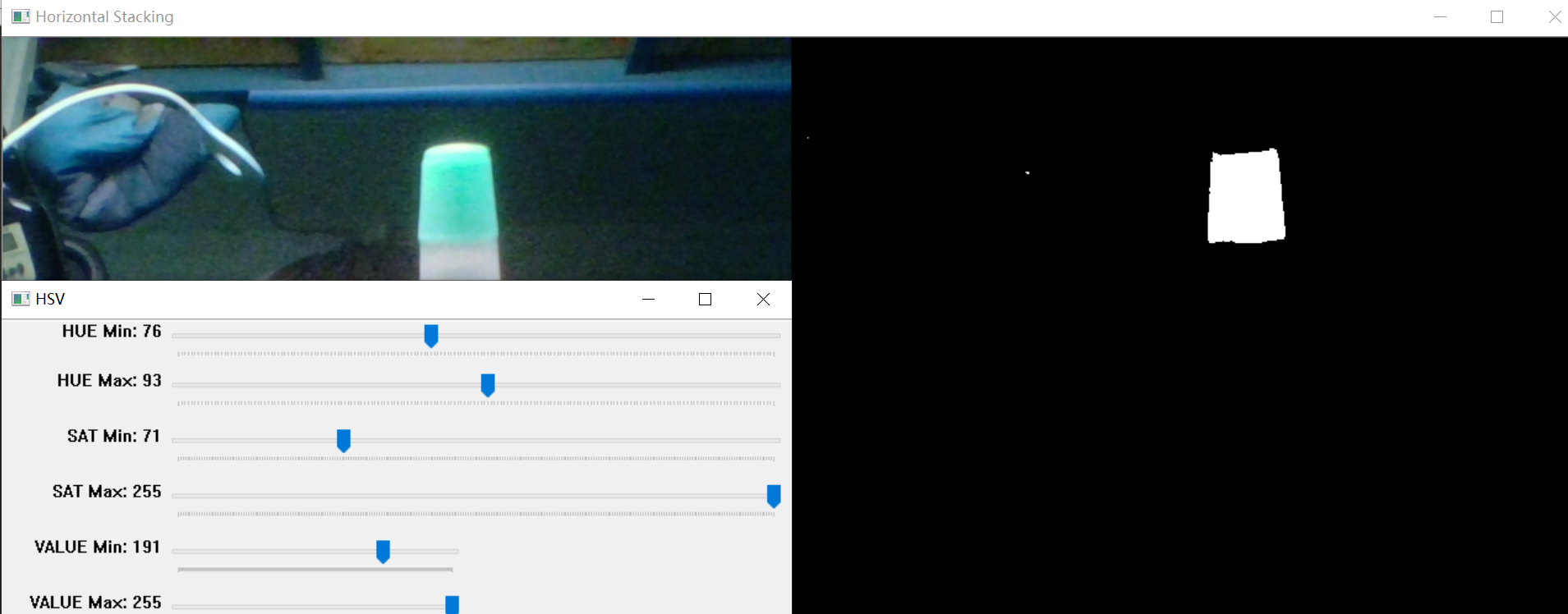Close the HSV trackbar window

click(x=763, y=299)
